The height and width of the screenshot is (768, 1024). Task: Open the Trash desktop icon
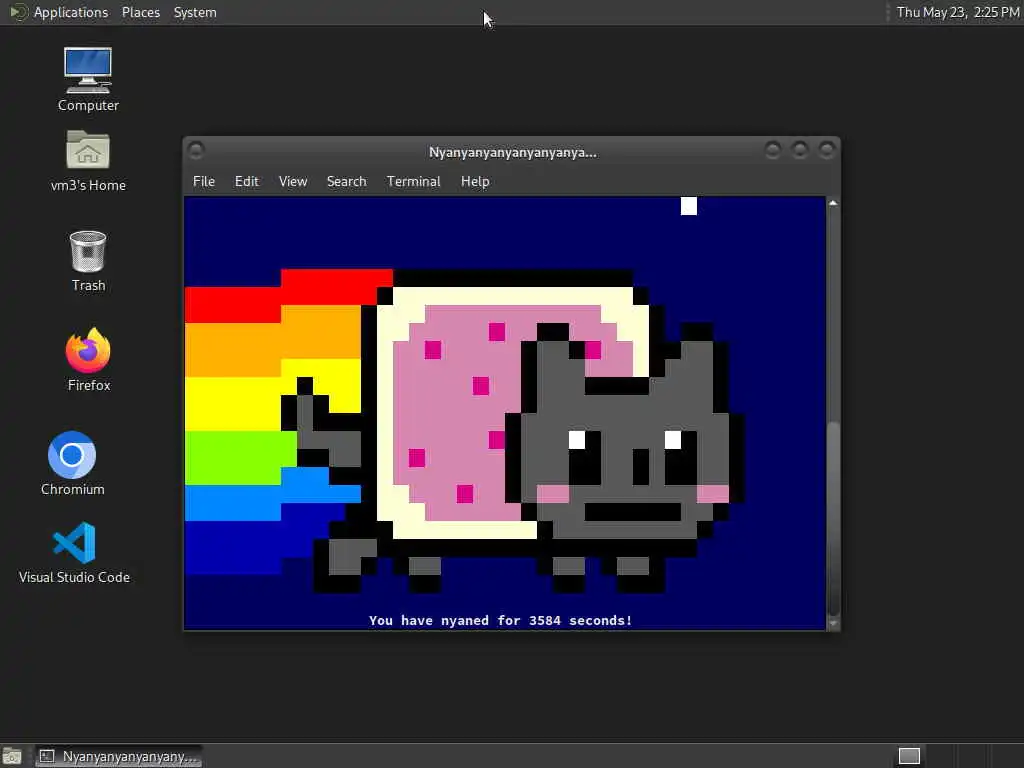tap(88, 261)
